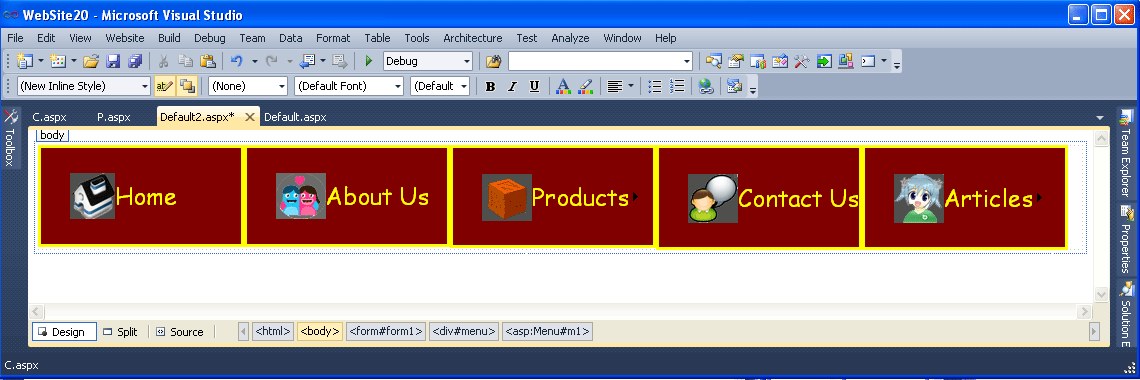Close the Default2.aspx tab
This screenshot has height=380, width=1140.
[x=249, y=117]
